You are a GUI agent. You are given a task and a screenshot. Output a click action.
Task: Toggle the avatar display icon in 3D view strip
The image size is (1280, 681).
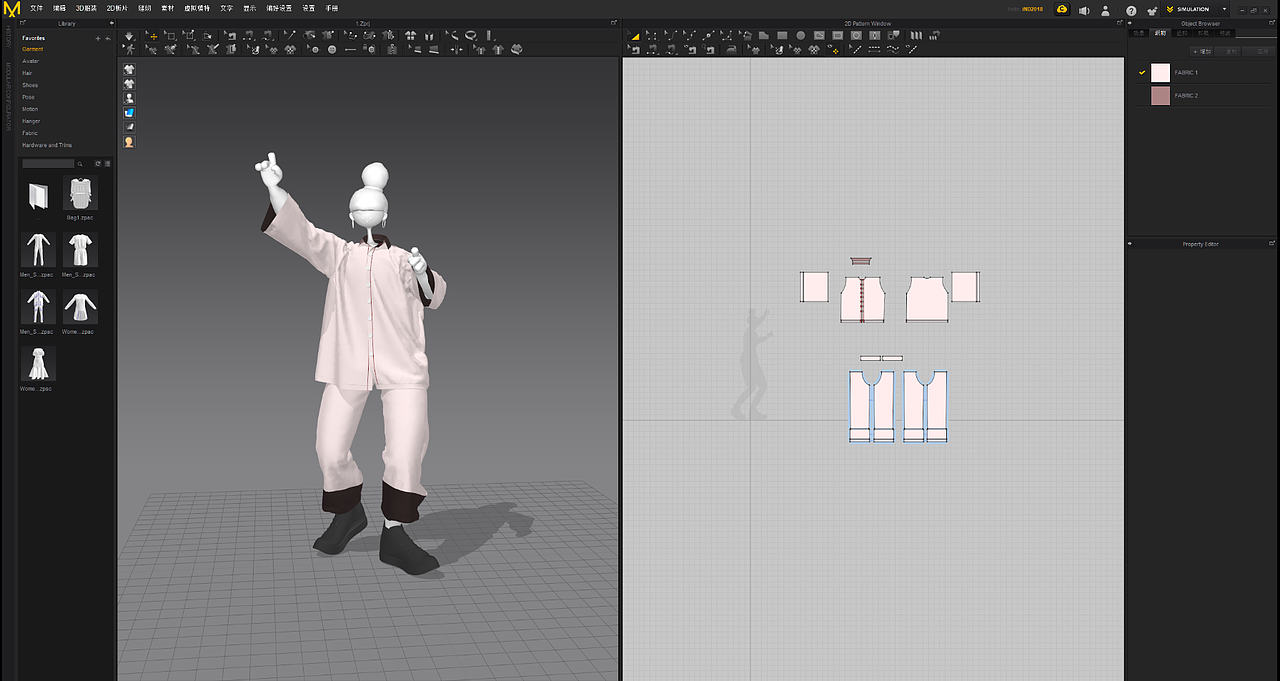128,97
